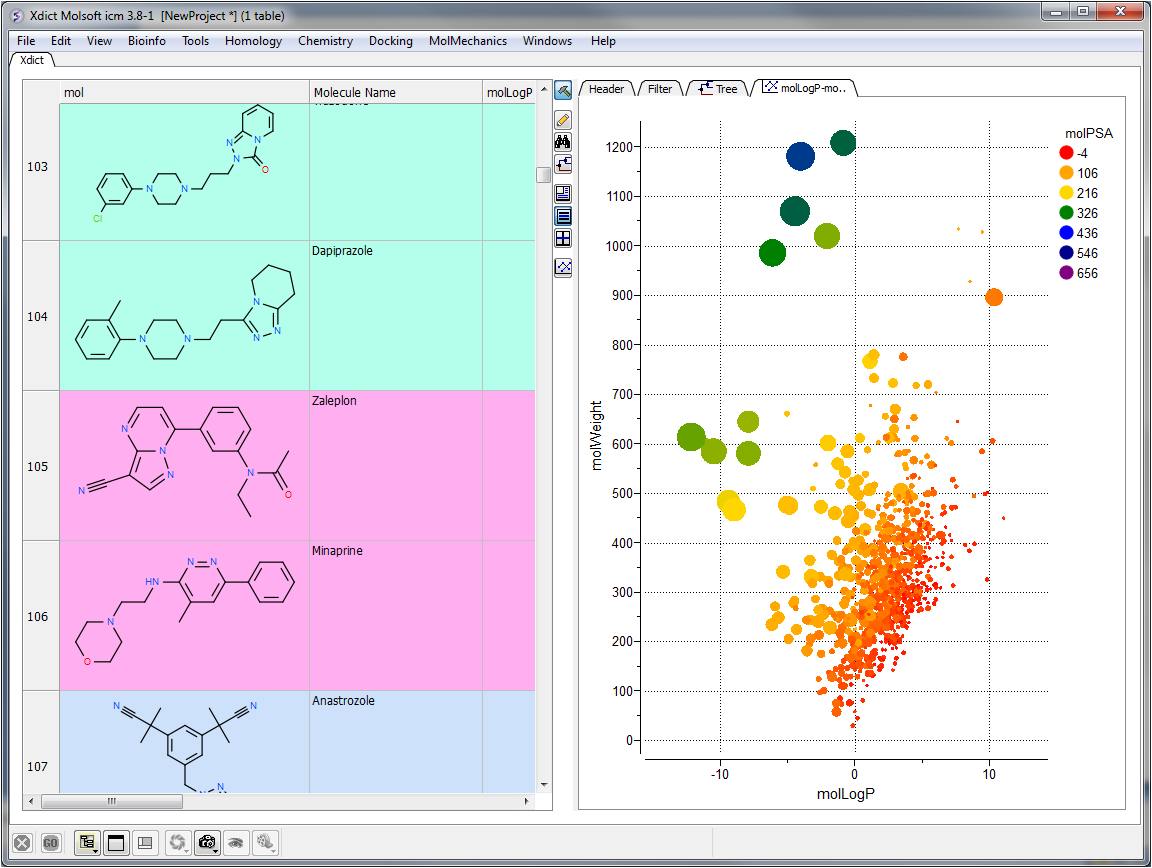Click the Minaprine molecule structure
This screenshot has width=1152, height=868.
tap(185, 612)
